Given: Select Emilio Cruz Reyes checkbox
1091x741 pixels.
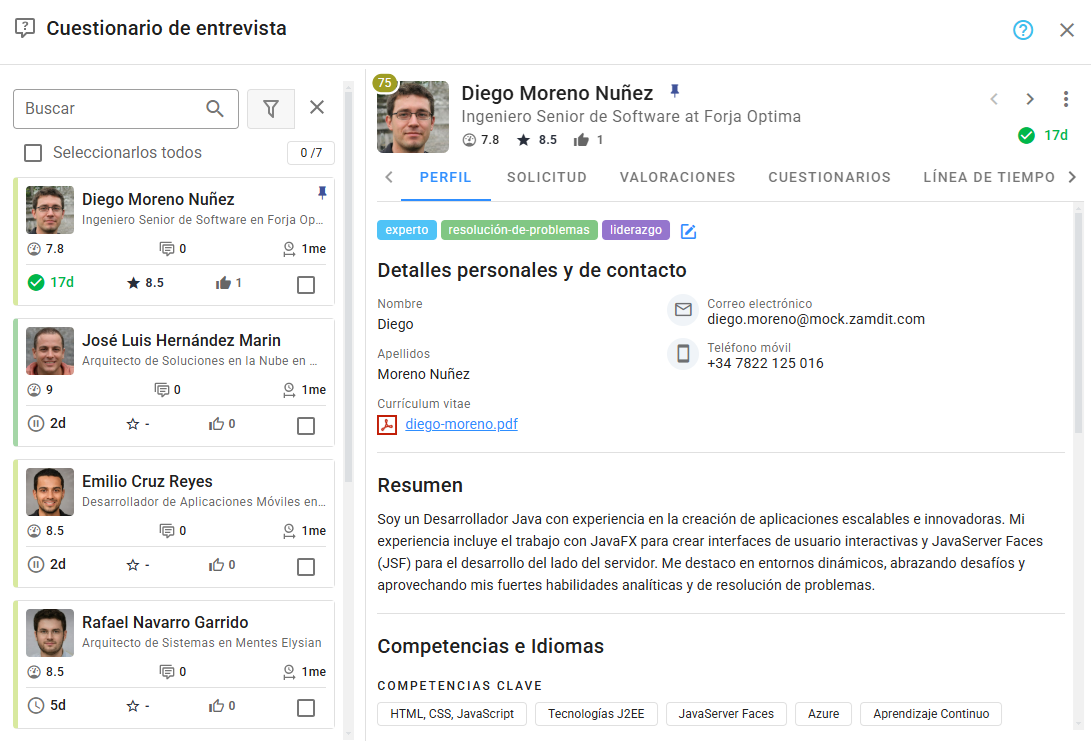Looking at the screenshot, I should tap(306, 567).
